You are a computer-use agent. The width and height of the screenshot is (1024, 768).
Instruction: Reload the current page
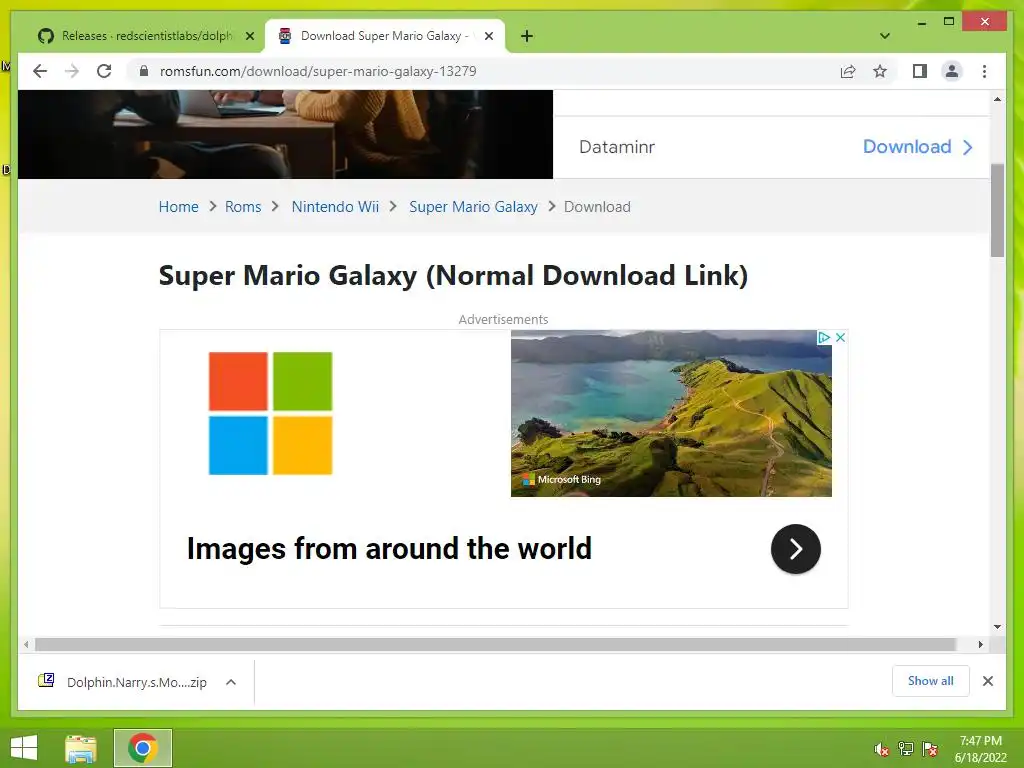104,71
